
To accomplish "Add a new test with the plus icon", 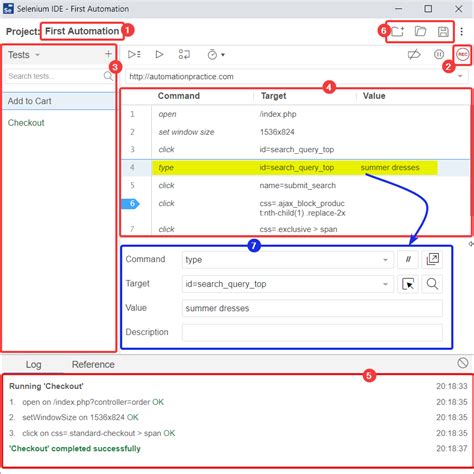I will 108,54.
